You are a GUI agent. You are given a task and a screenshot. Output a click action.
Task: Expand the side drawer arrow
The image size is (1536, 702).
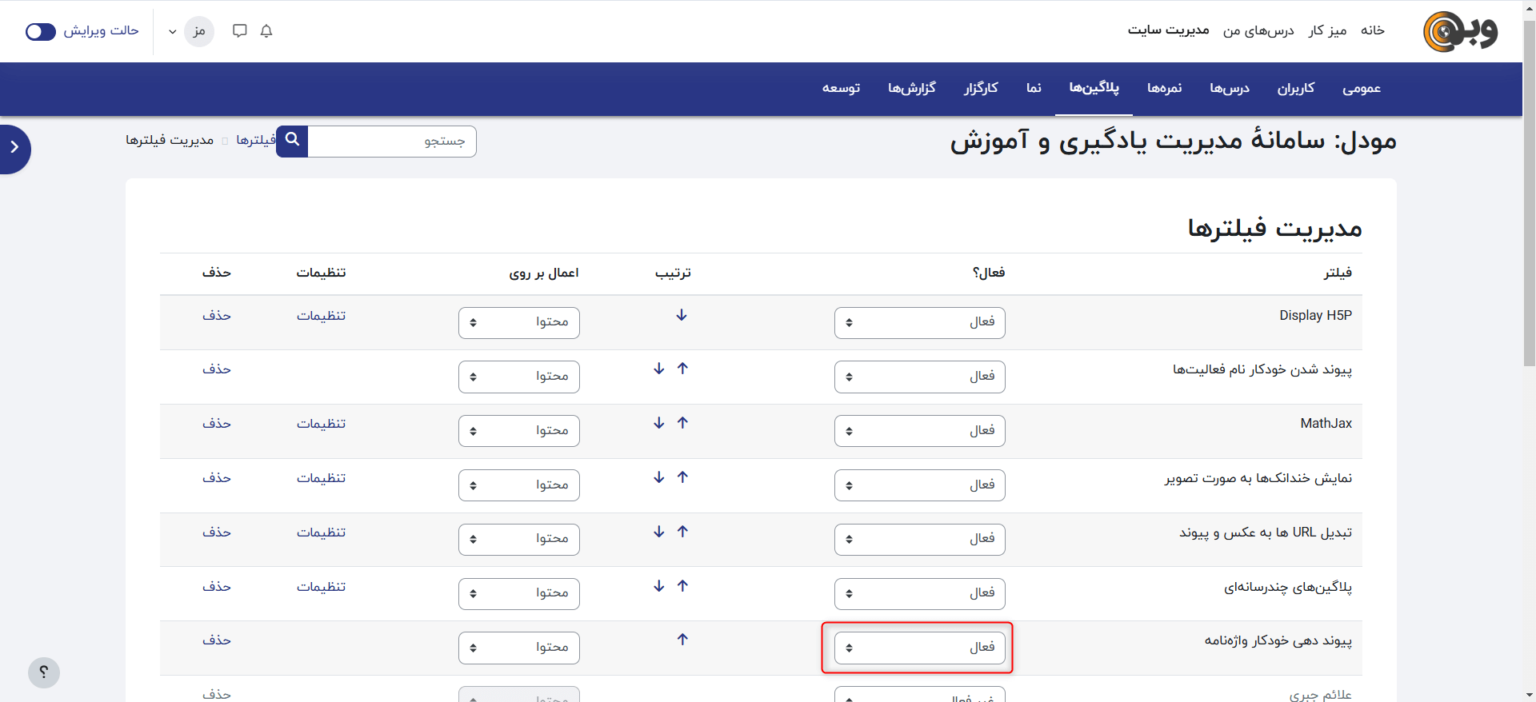[14, 147]
